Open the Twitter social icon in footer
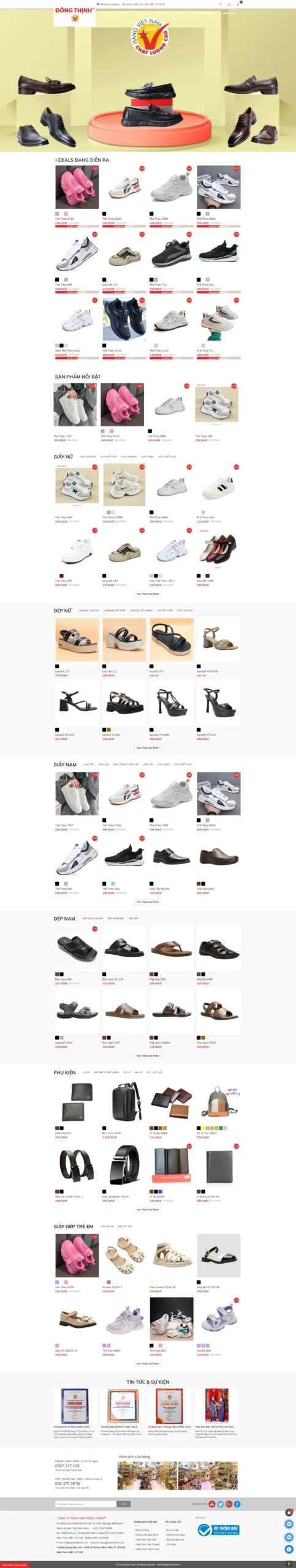Viewport: 296px width, 1568px height. click(221, 1504)
